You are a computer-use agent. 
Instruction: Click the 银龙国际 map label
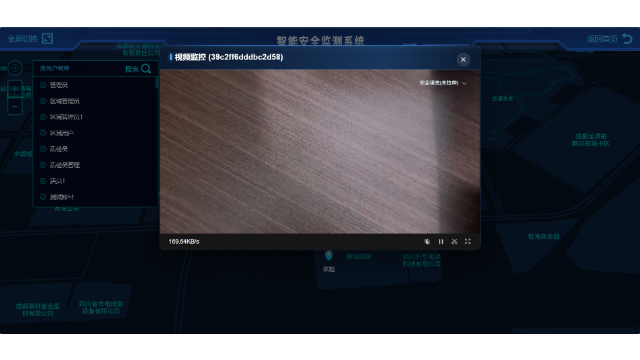point(359,256)
